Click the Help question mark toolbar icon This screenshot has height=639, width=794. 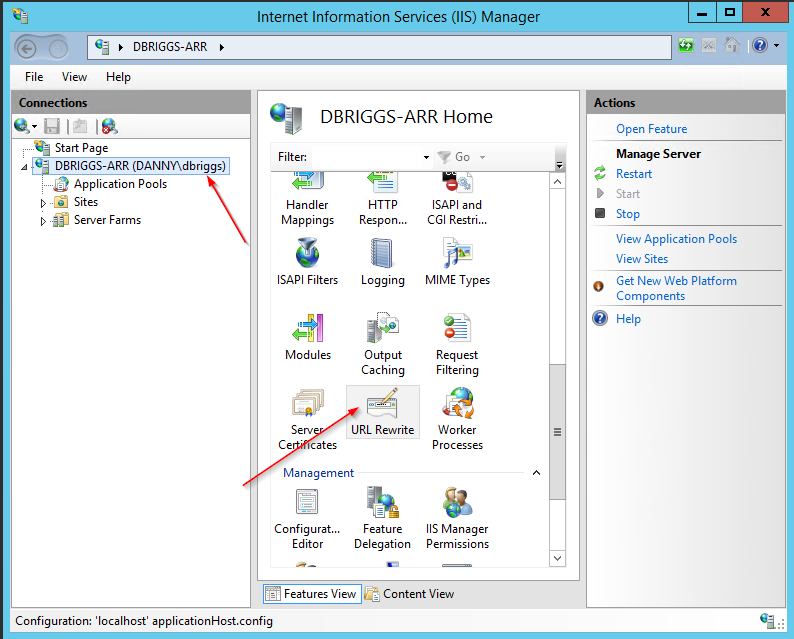760,46
